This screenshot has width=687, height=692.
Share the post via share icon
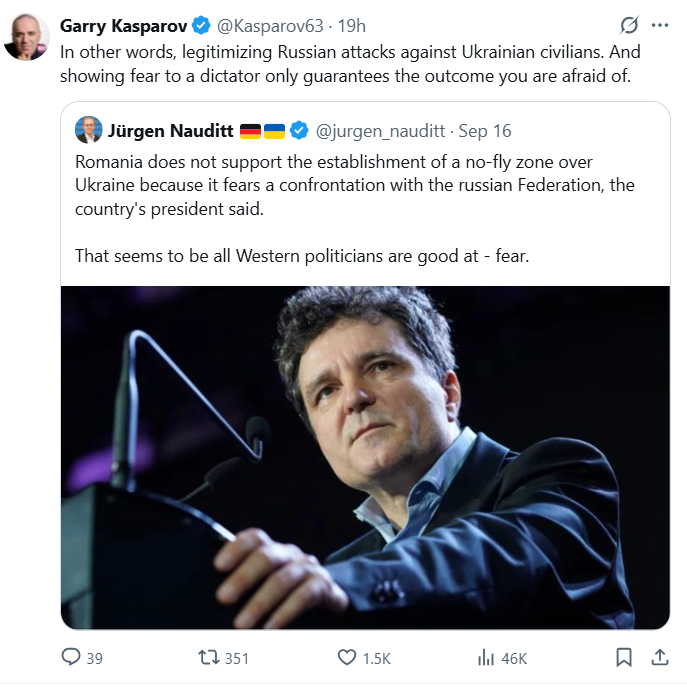(x=659, y=657)
